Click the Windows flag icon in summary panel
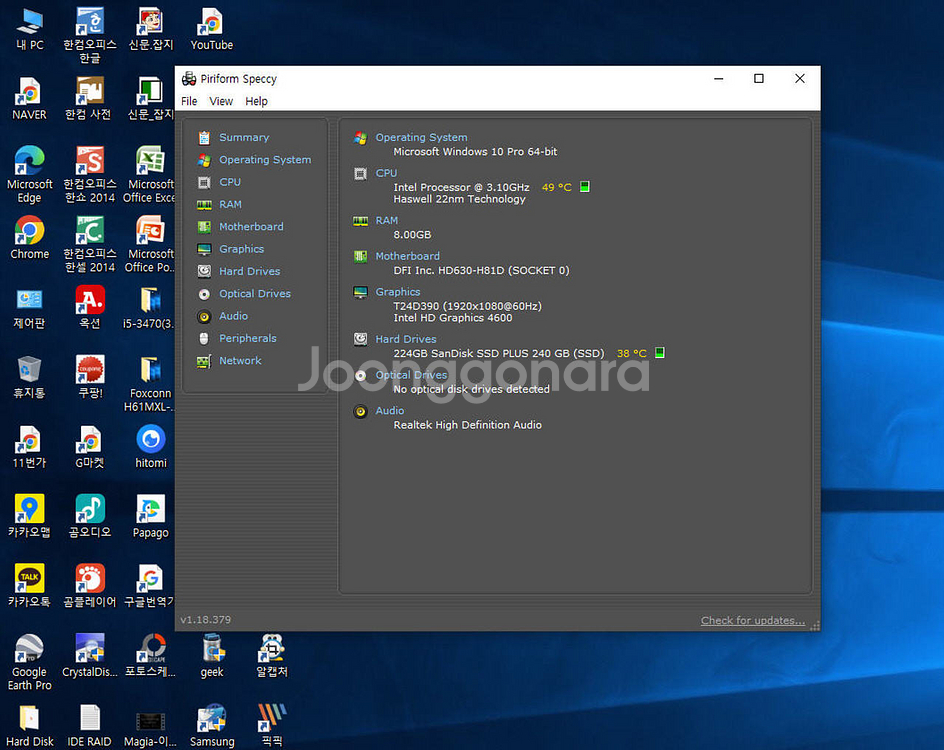 [x=361, y=138]
